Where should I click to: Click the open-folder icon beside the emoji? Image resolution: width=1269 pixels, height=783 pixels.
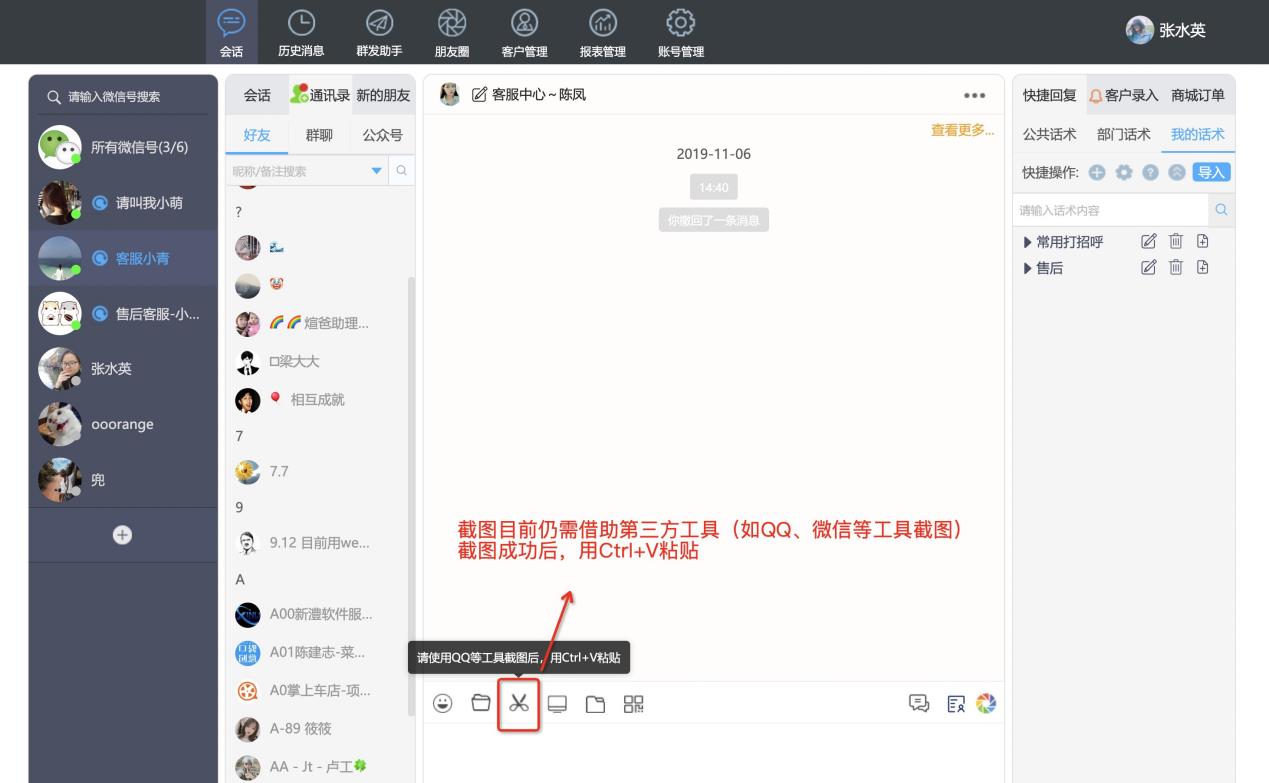click(x=481, y=703)
